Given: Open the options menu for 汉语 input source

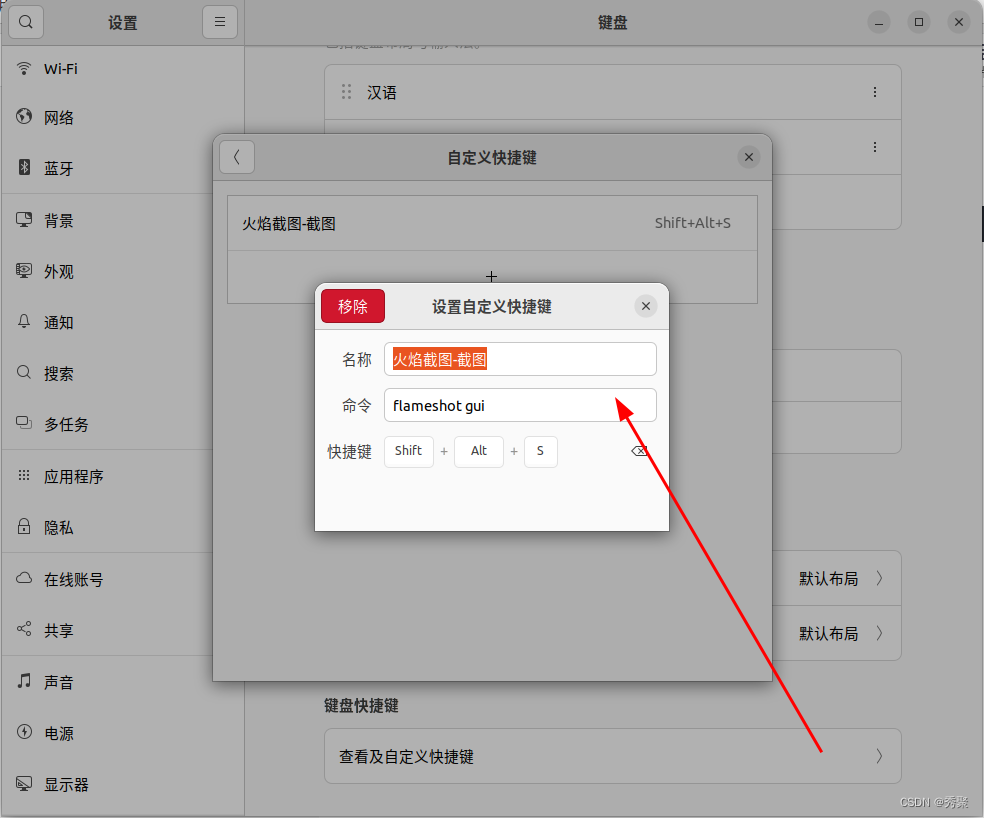Looking at the screenshot, I should tap(875, 92).
